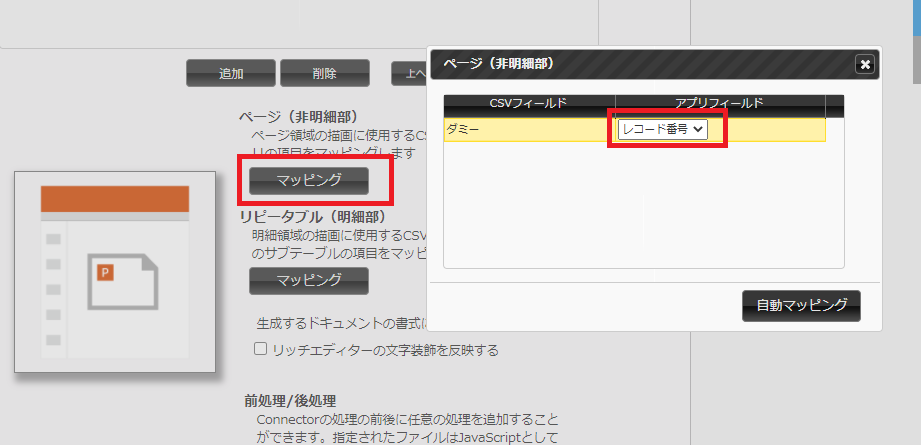
Task: Click the リピータブル（明細部） section heading
Action: click(x=312, y=215)
